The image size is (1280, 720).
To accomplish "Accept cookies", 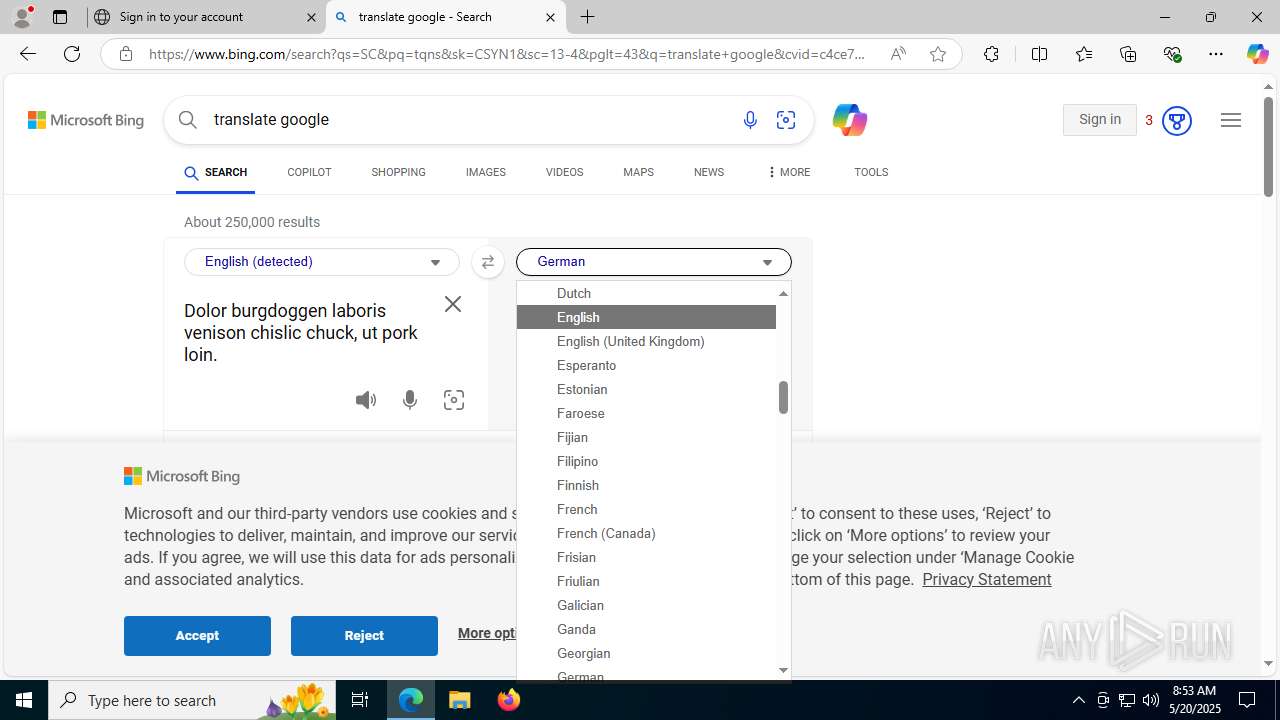I will (197, 636).
